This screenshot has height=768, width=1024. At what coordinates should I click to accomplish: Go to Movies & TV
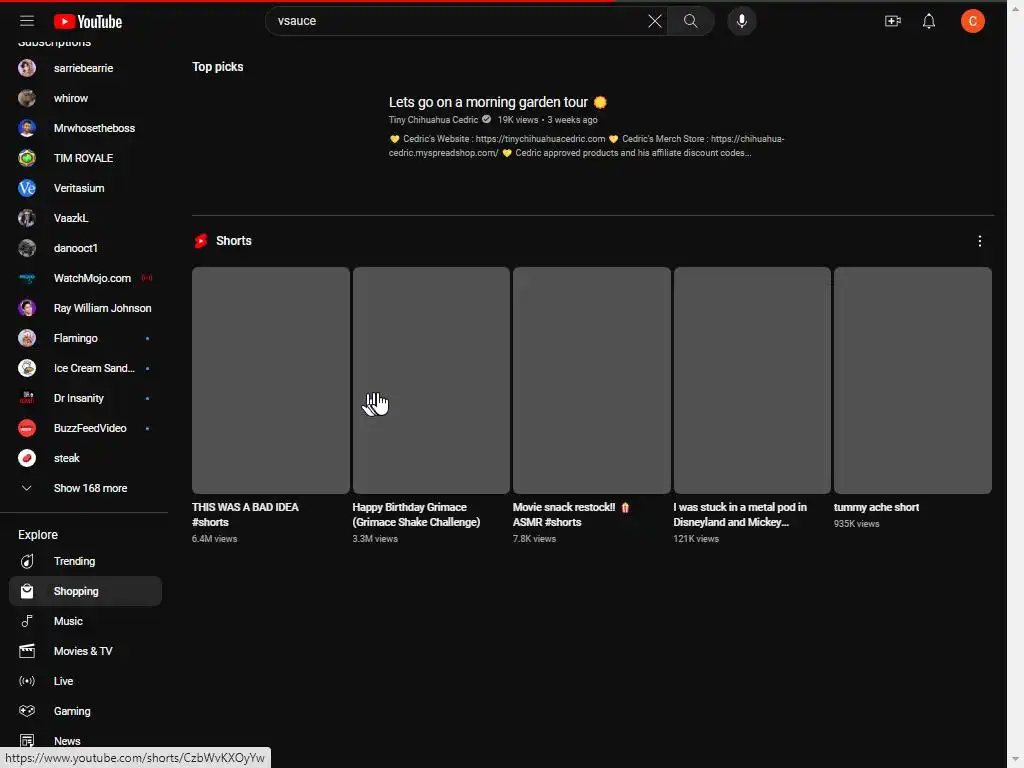coord(85,651)
